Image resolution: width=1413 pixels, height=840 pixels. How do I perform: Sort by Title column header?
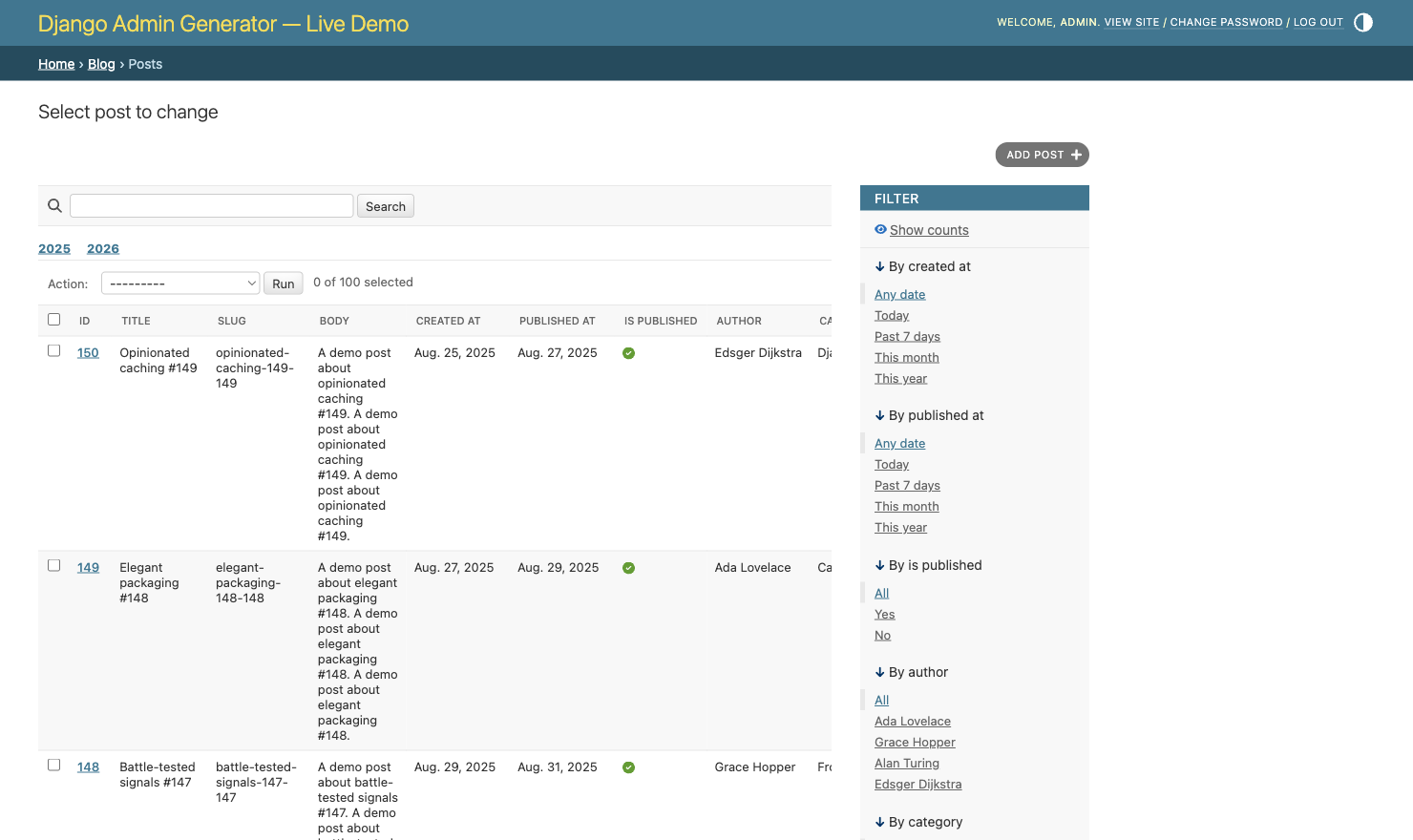[136, 321]
